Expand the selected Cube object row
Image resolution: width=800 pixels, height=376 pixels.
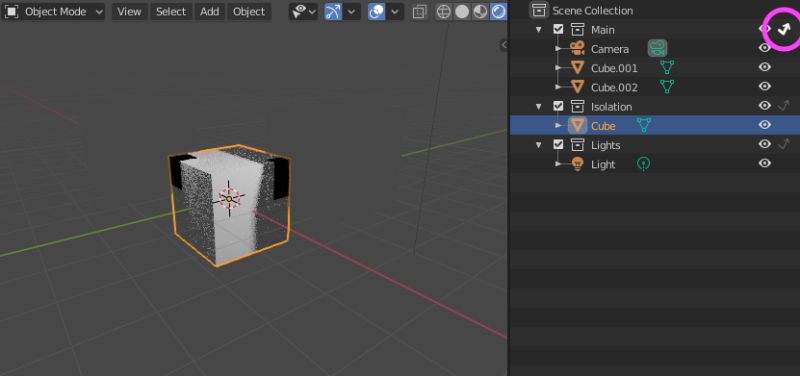(x=559, y=126)
